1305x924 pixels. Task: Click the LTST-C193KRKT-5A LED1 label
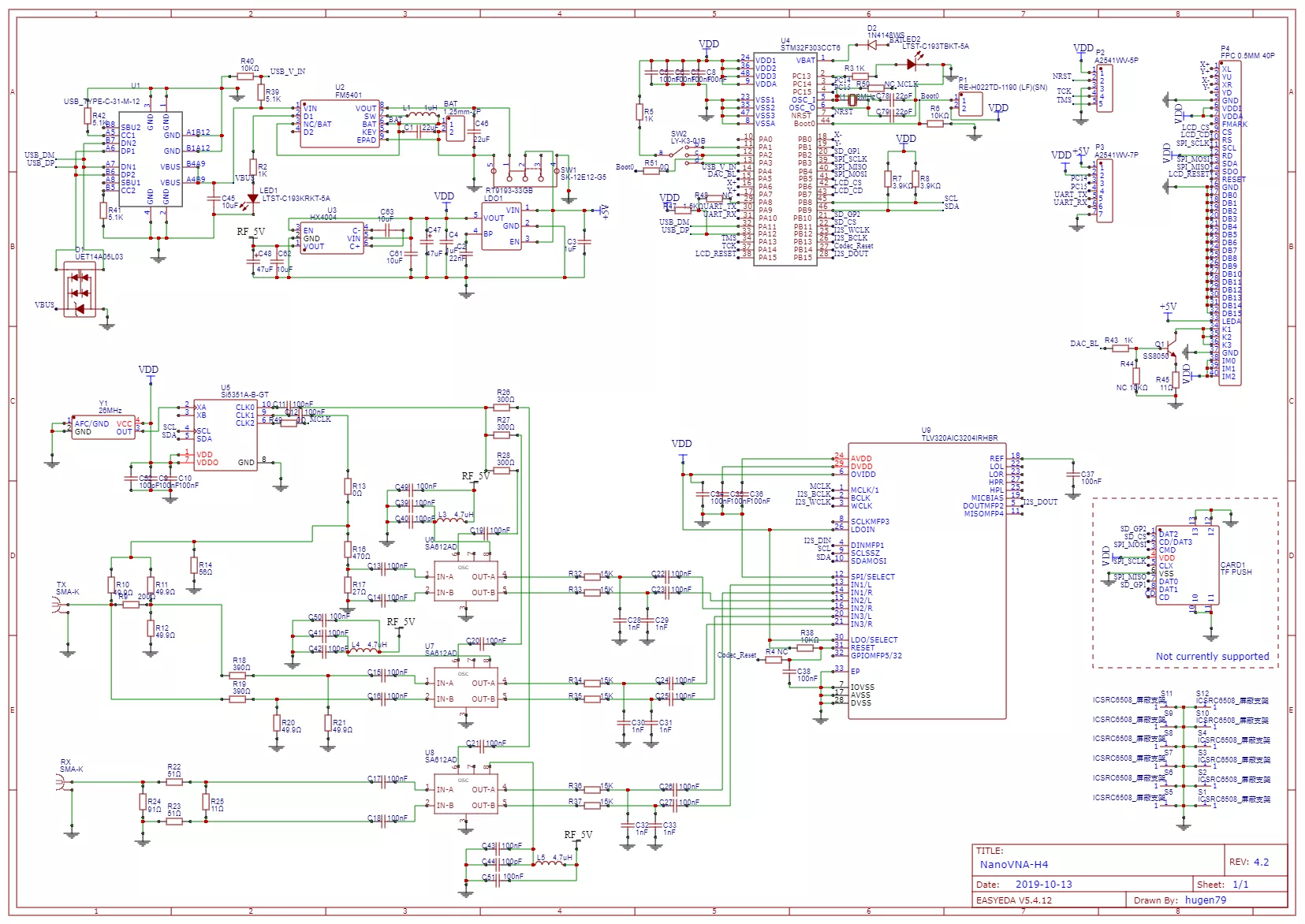(x=296, y=199)
